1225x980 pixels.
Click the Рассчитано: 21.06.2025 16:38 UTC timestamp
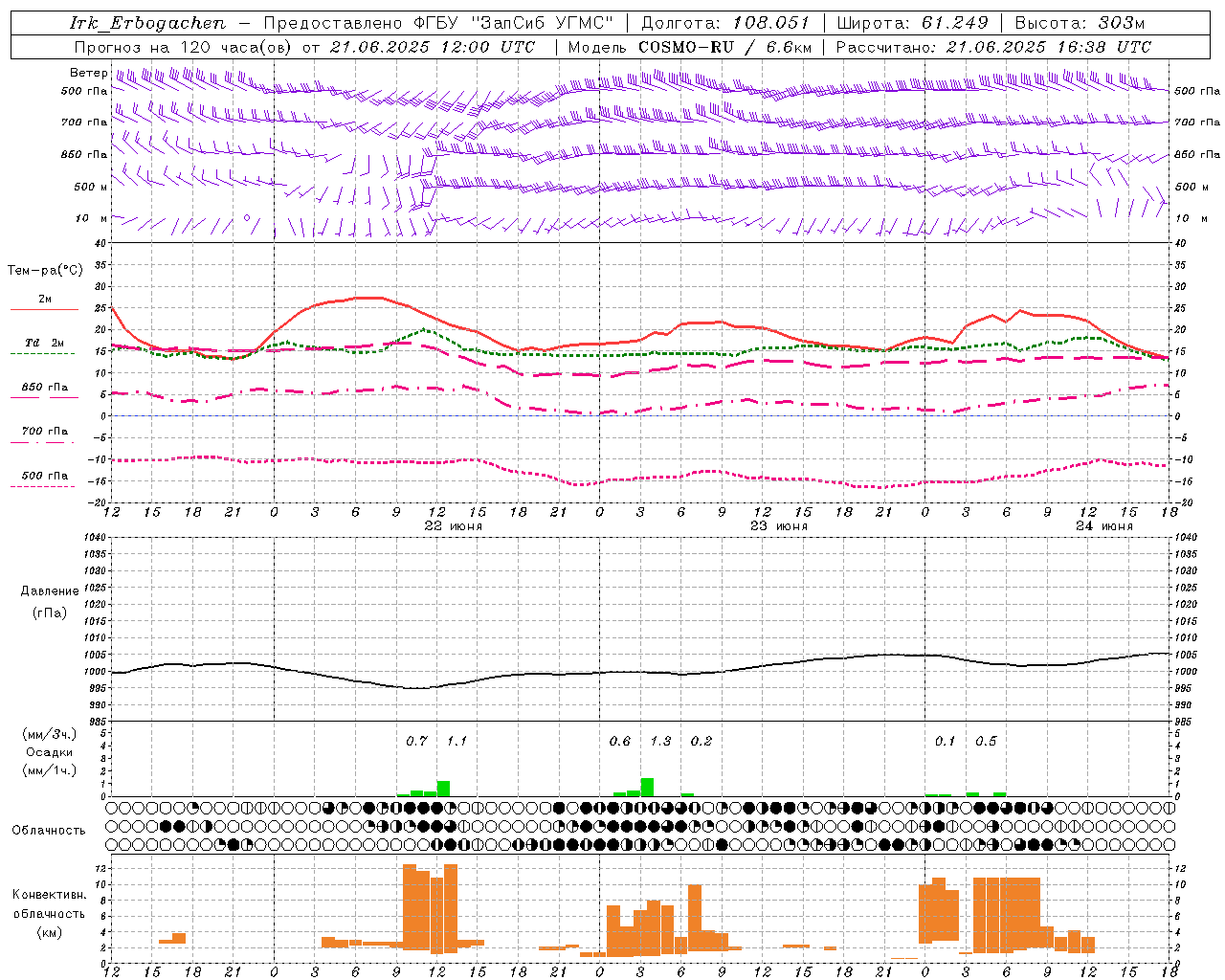pos(993,47)
